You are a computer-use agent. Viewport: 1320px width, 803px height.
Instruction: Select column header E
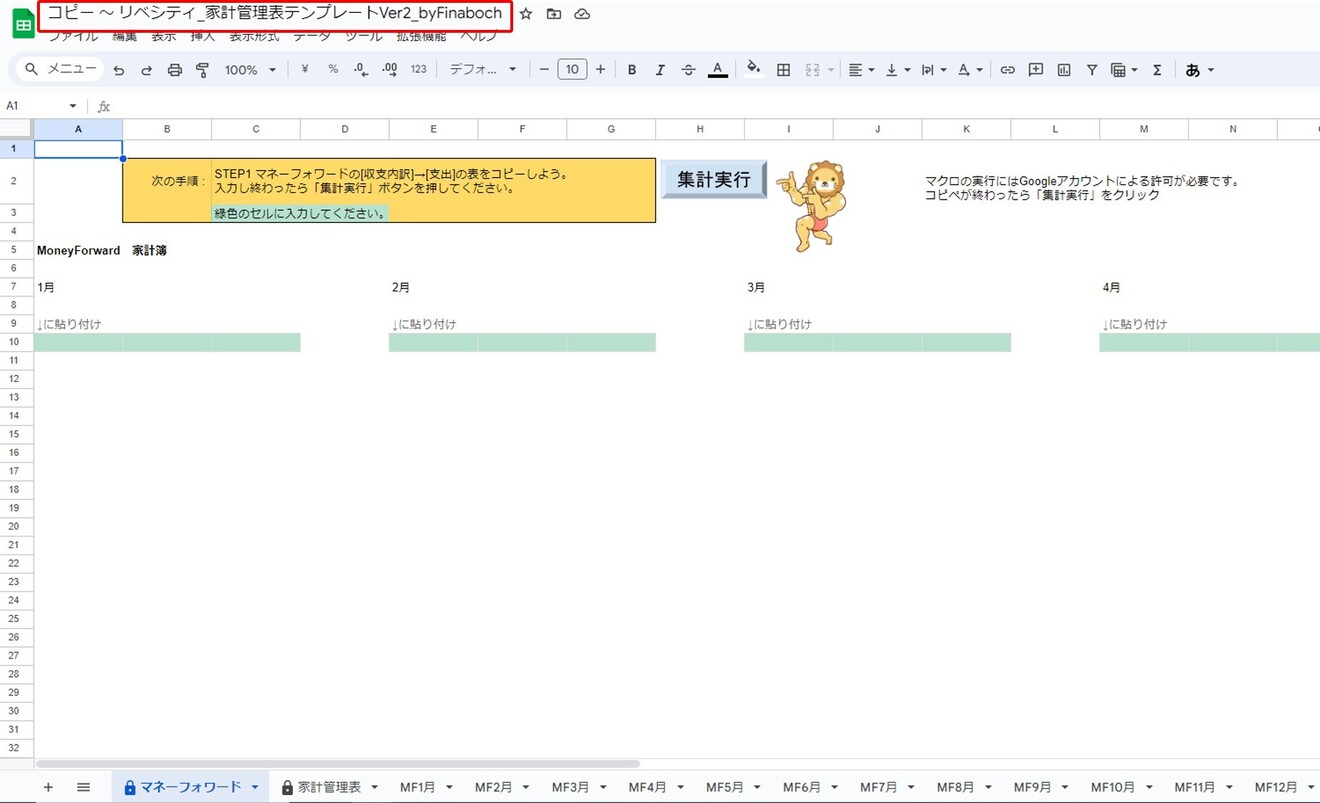pos(433,129)
